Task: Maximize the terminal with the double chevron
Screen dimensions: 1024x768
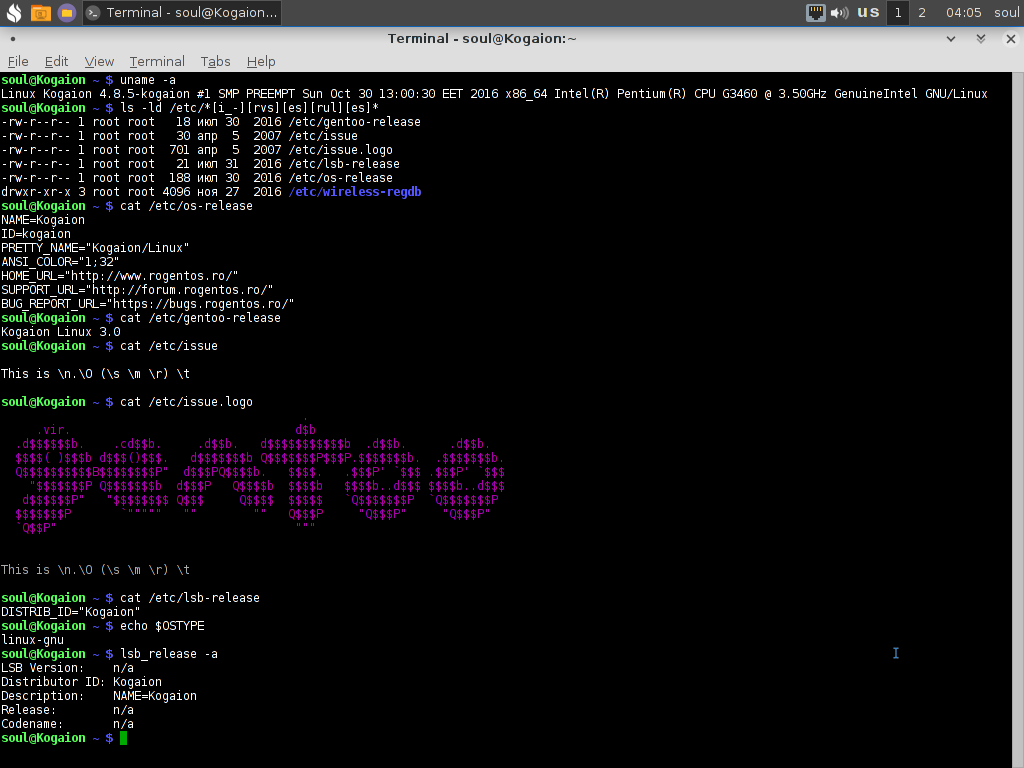Action: 981,39
